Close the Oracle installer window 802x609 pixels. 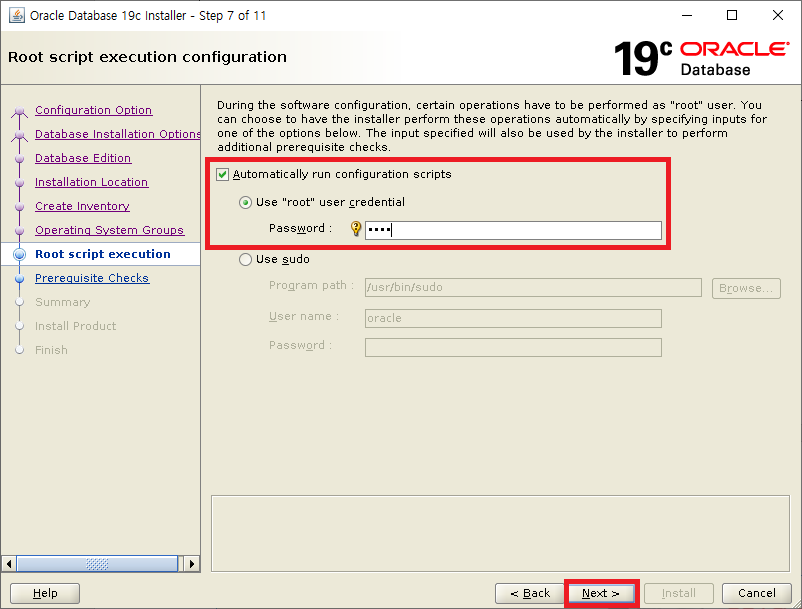click(x=777, y=15)
